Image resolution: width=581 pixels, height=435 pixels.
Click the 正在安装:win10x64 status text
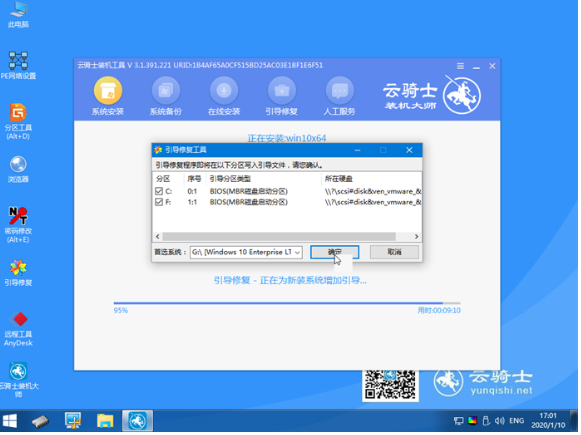coord(287,138)
